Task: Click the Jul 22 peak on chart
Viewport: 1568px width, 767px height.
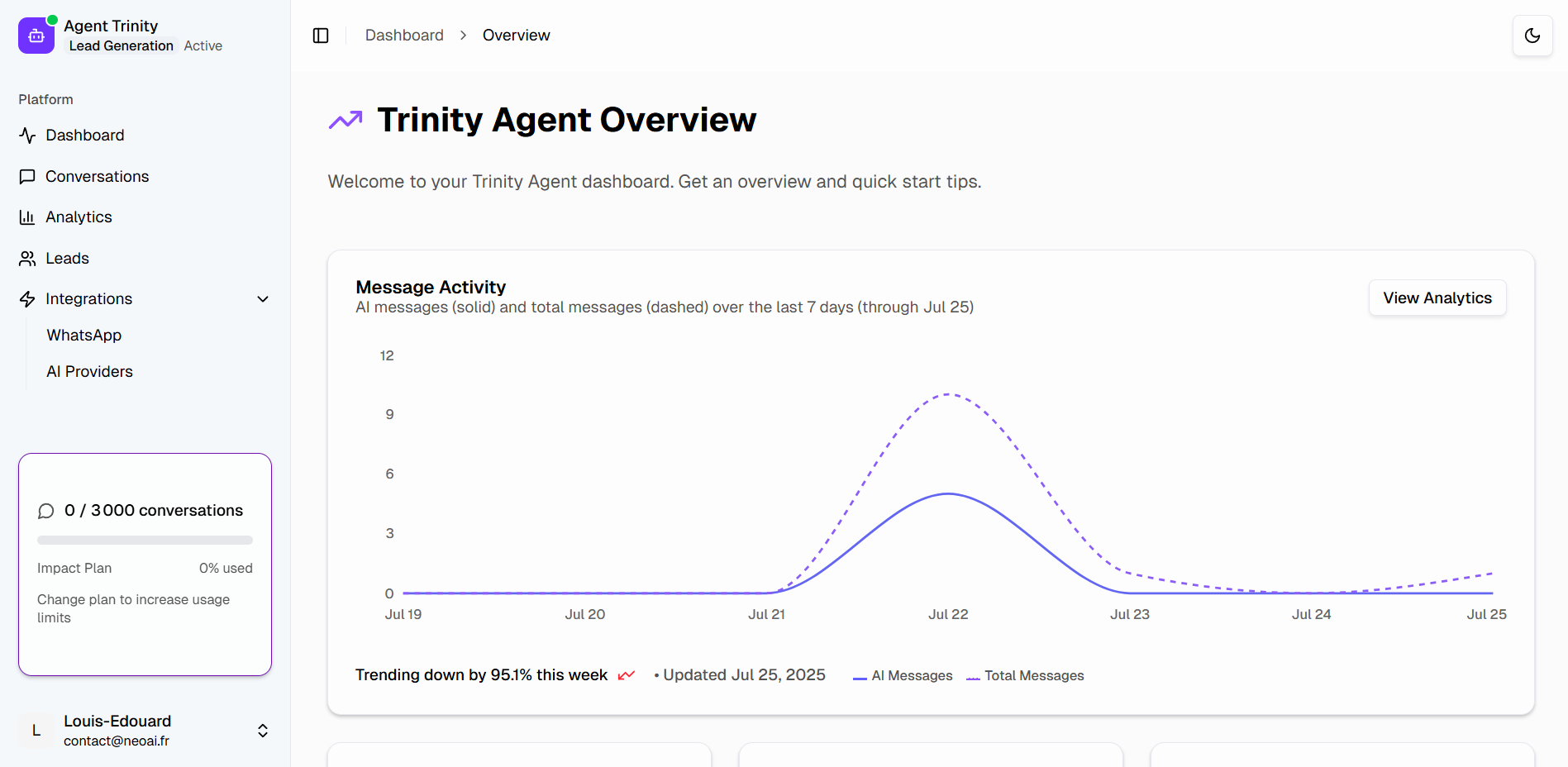Action: pos(948,494)
